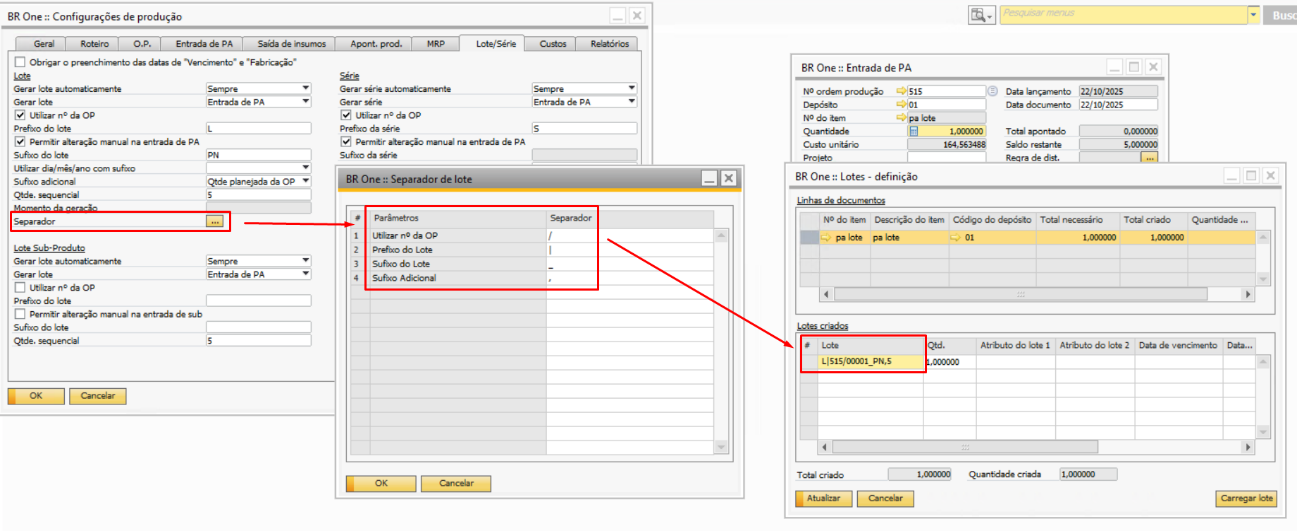Click link arrow in Código do depósito cell
Screen dimensions: 1297x531
click(x=955, y=238)
